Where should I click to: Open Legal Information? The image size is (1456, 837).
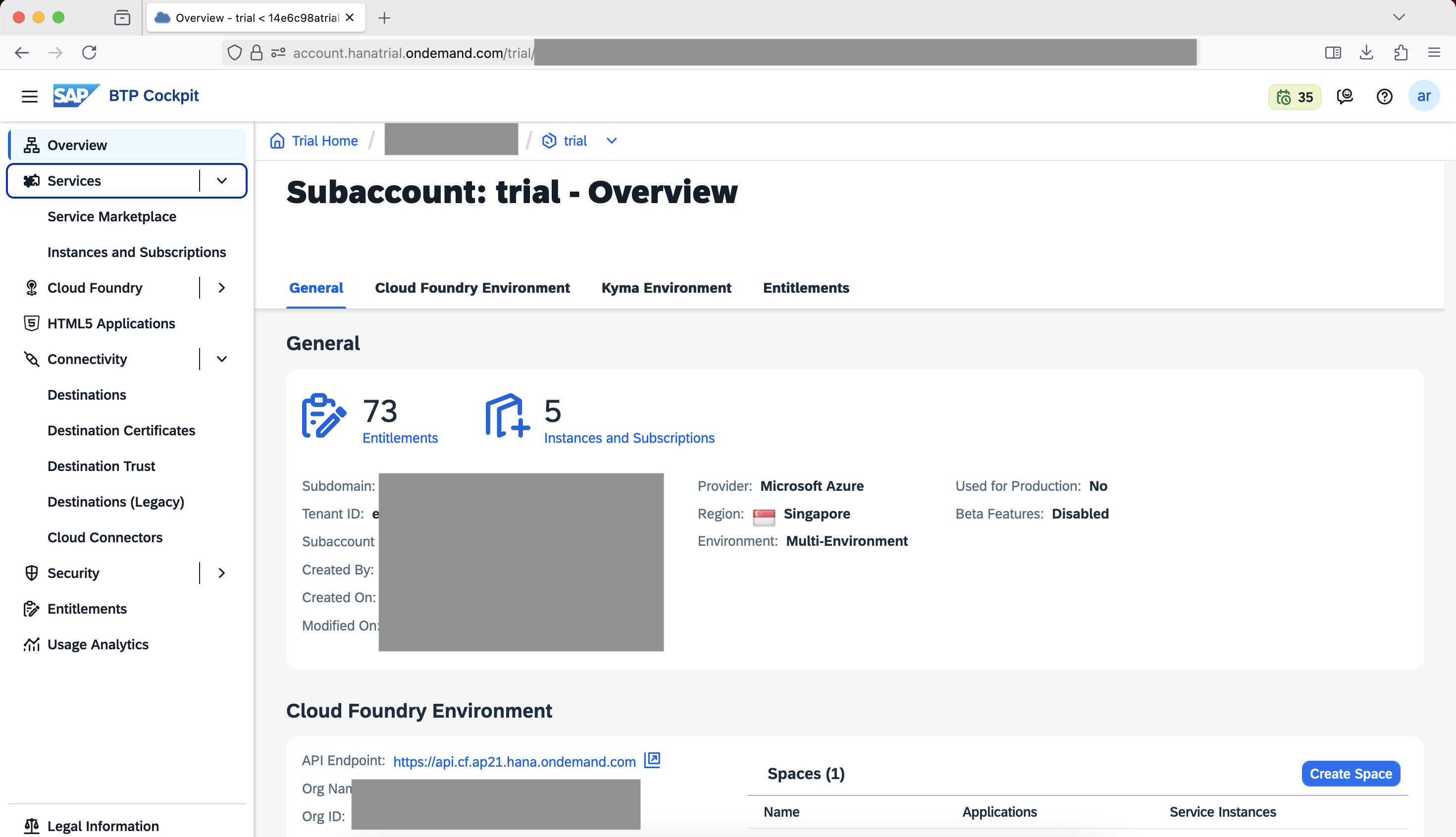pyautogui.click(x=103, y=826)
